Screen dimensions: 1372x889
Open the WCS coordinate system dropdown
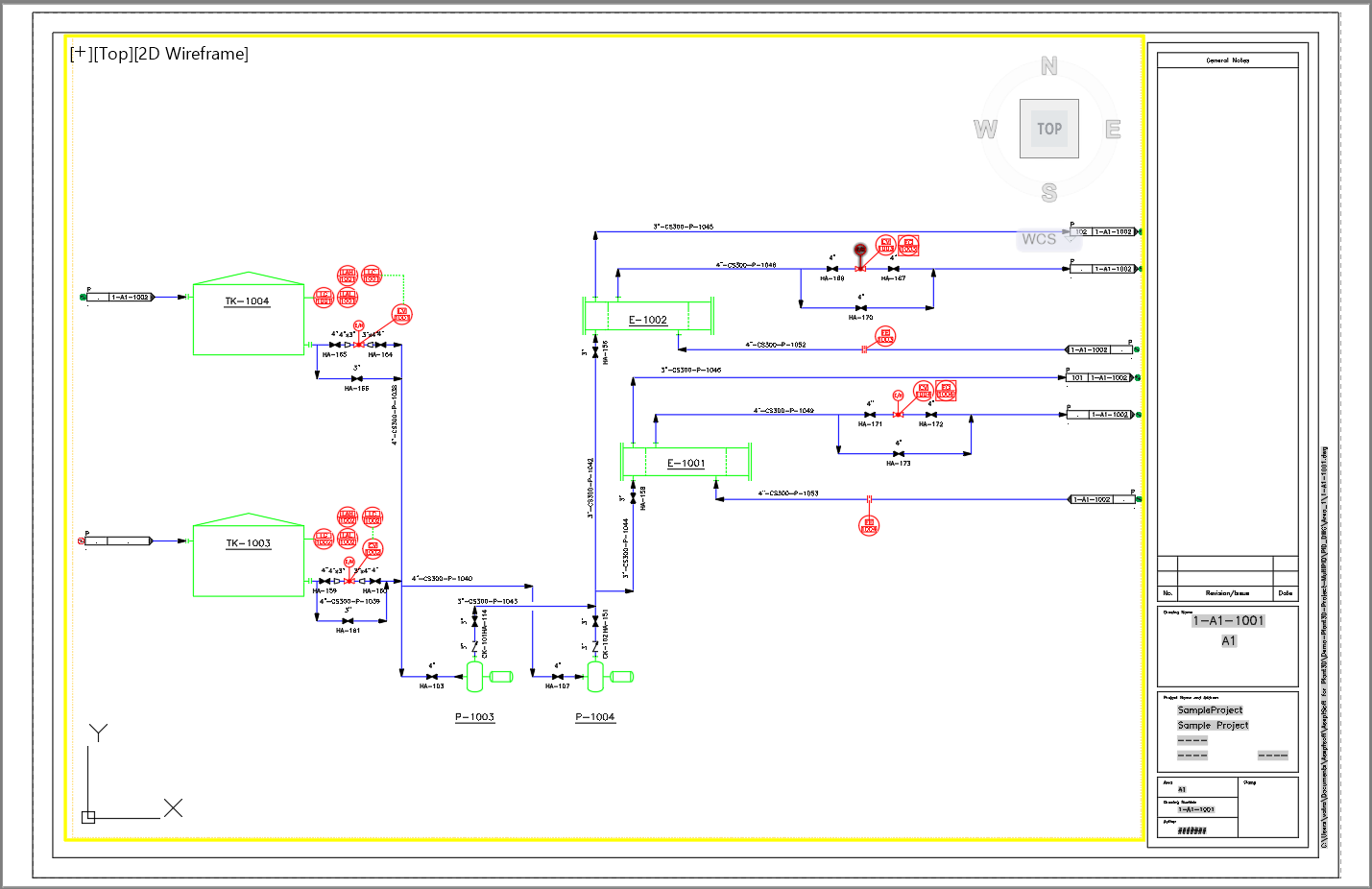[x=1047, y=239]
